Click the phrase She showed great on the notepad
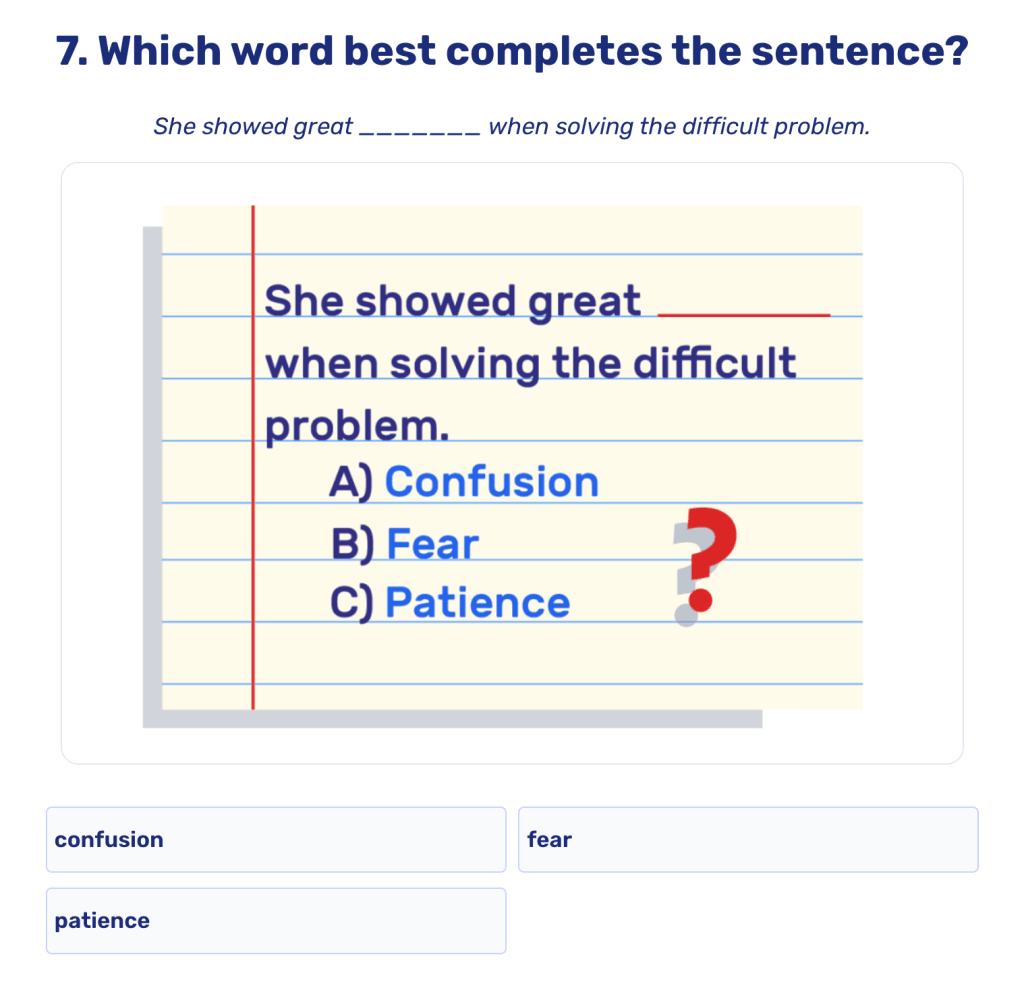This screenshot has height=990, width=1024. (x=450, y=300)
